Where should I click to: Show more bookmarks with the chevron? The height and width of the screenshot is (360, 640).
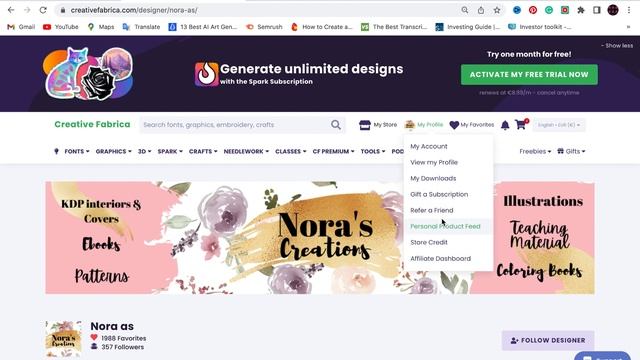628,27
